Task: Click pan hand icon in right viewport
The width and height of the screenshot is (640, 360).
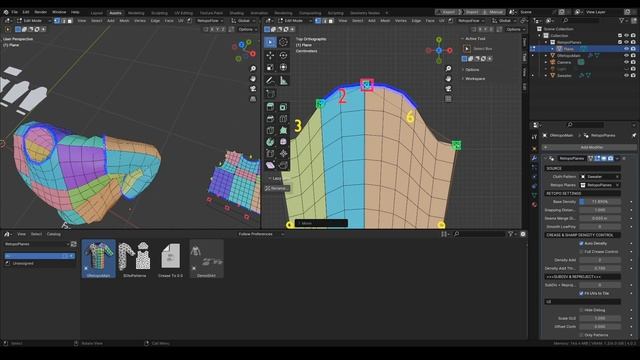Action: click(449, 78)
